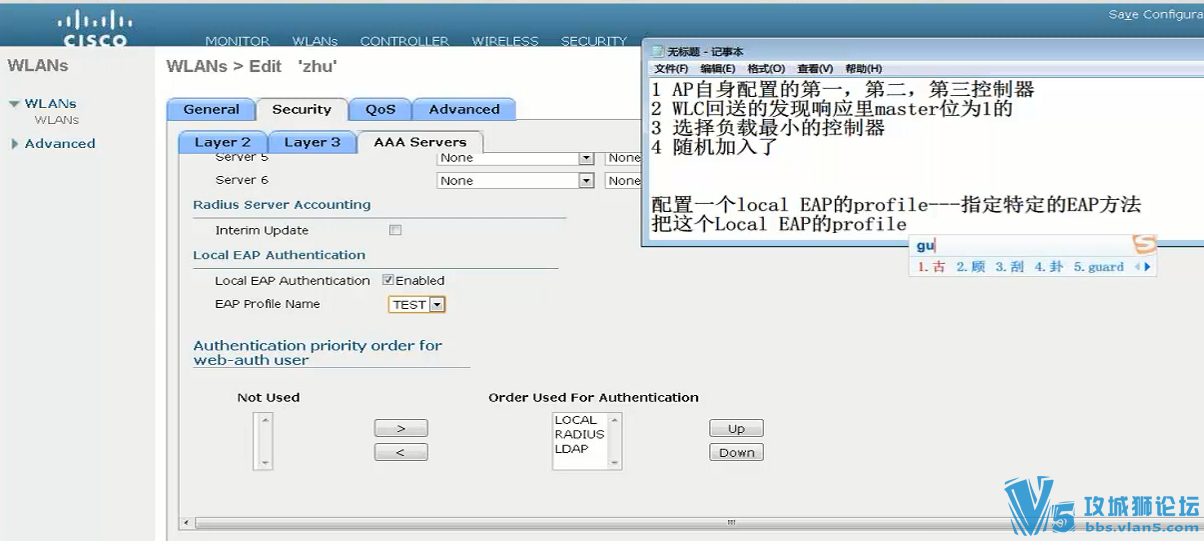Move selected auth method to Not Used

tap(401, 452)
